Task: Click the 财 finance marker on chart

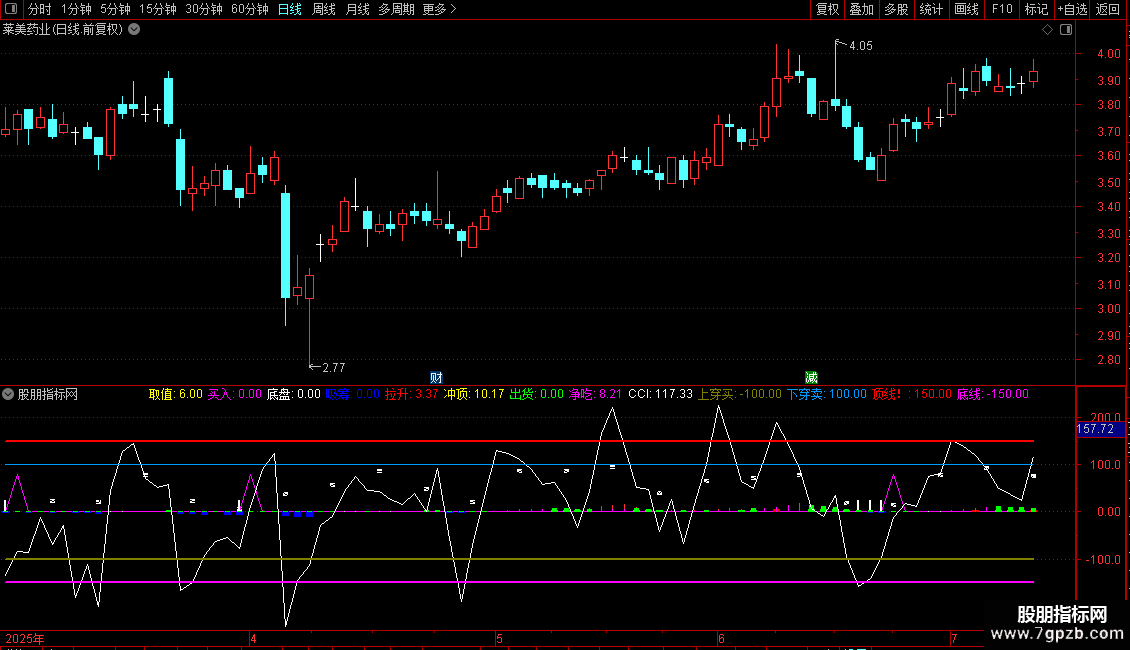Action: click(436, 378)
